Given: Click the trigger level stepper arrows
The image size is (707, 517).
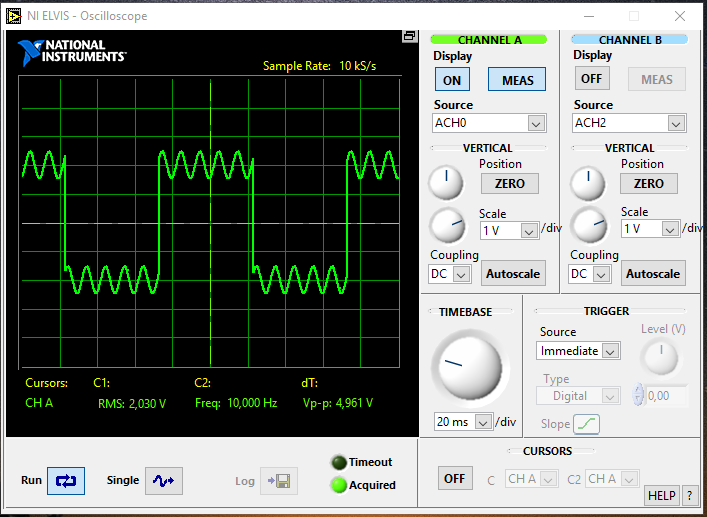Looking at the screenshot, I should [638, 395].
